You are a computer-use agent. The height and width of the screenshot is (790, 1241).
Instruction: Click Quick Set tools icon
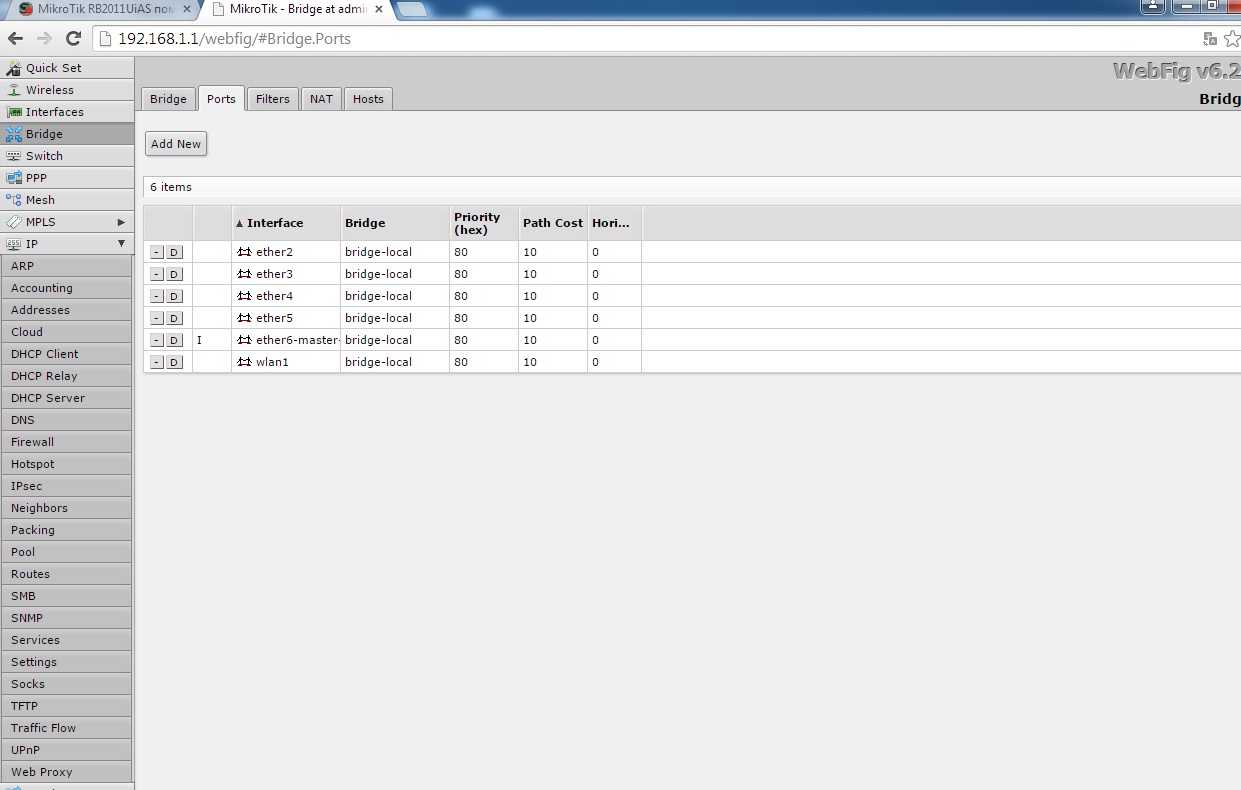click(14, 68)
